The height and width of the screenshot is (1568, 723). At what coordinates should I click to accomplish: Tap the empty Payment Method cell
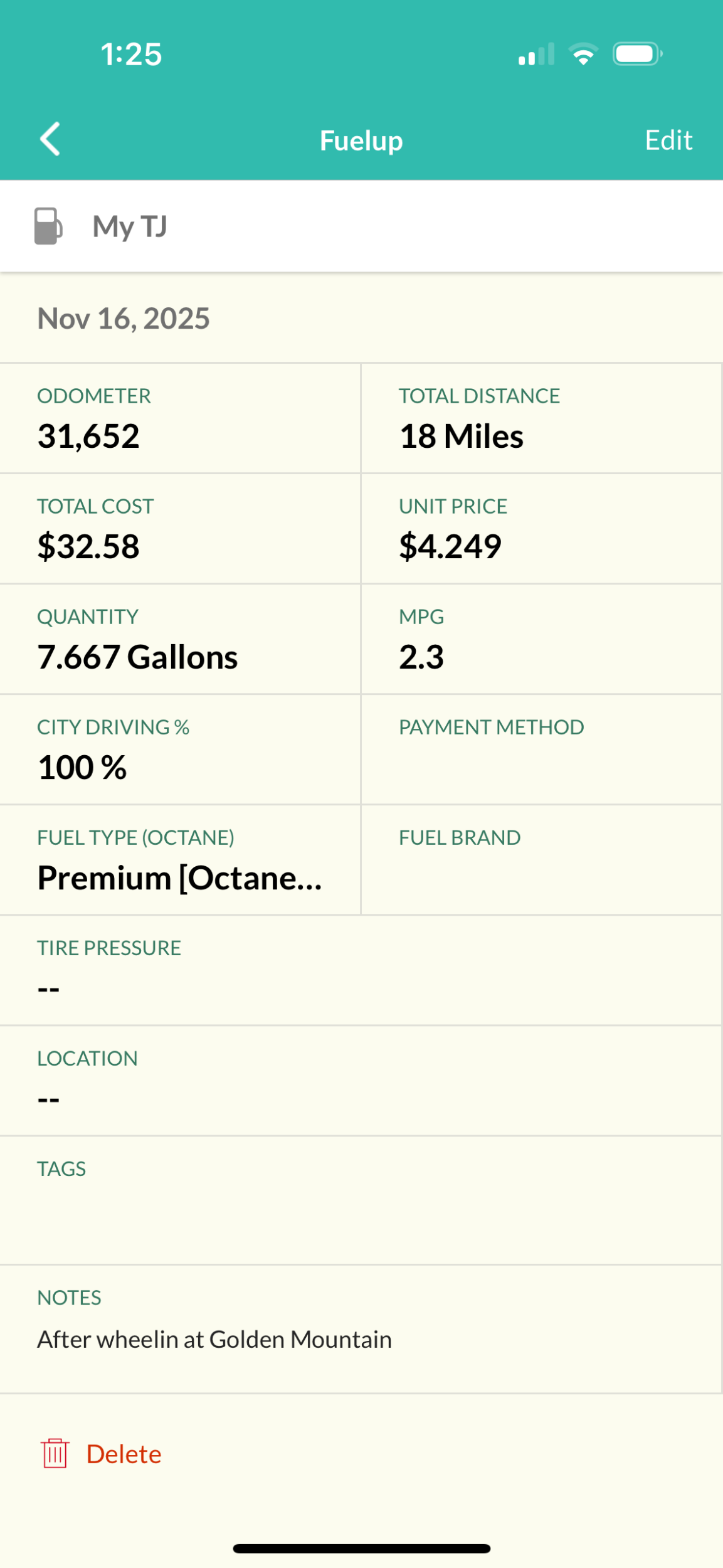(x=541, y=750)
